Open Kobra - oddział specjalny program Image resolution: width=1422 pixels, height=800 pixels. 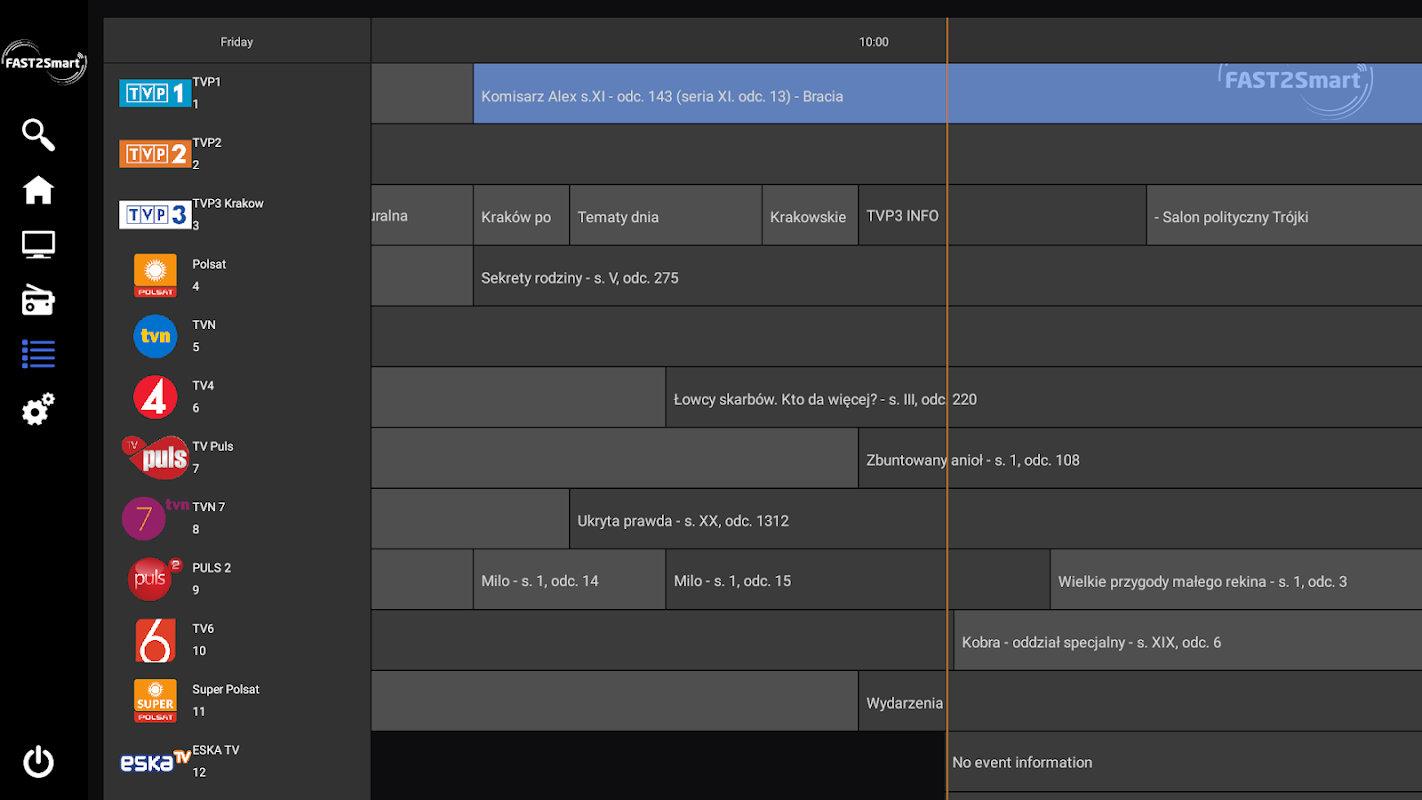[x=1188, y=640]
